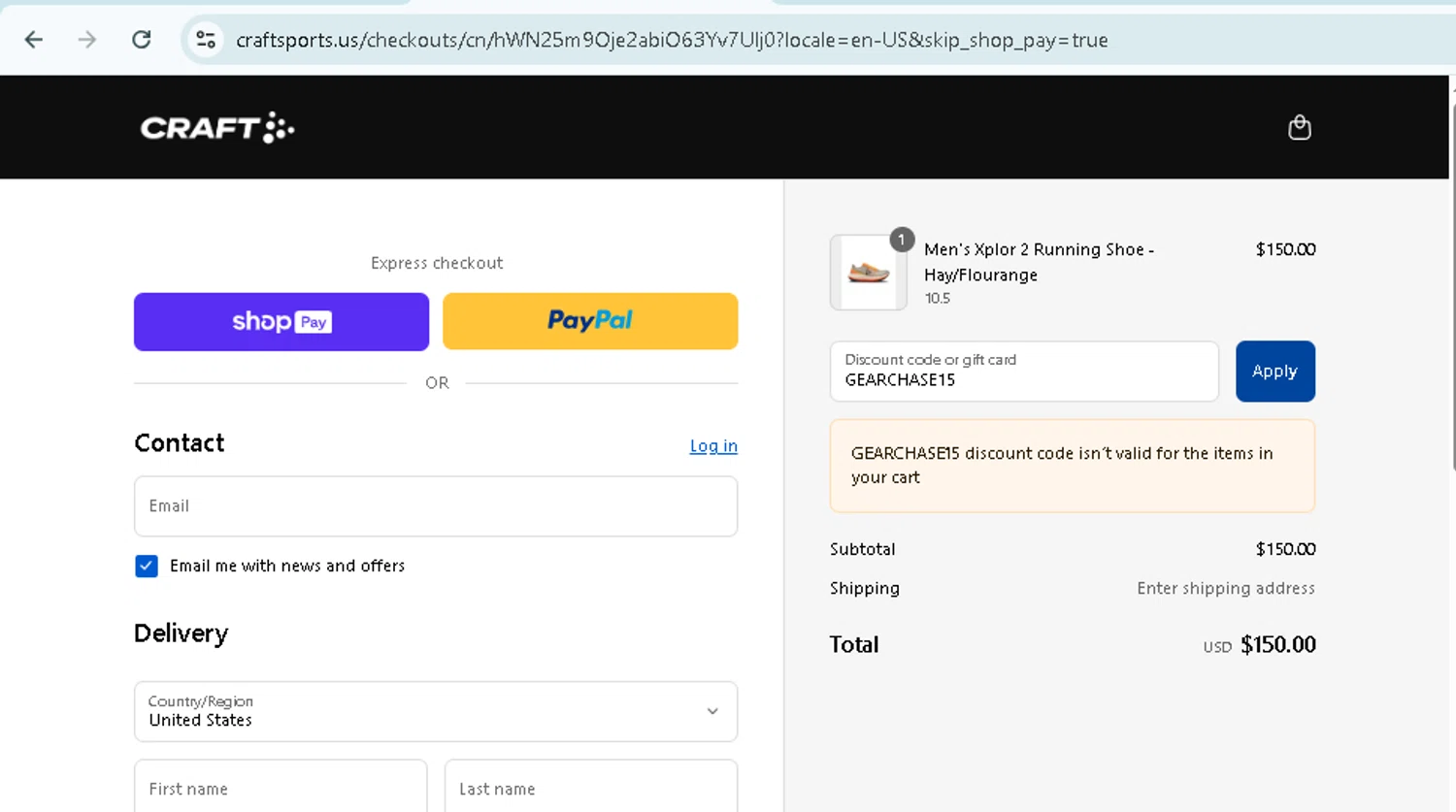1456x812 pixels.
Task: Click the Contact section heading
Action: point(180,442)
